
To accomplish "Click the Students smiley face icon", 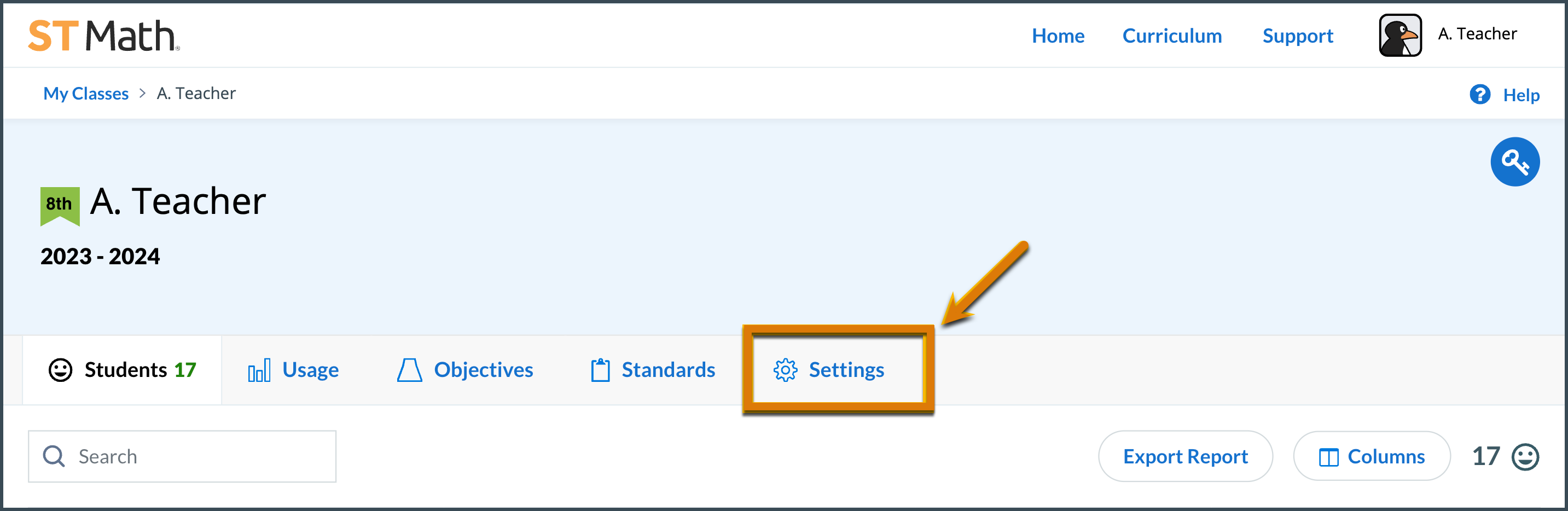I will point(60,370).
